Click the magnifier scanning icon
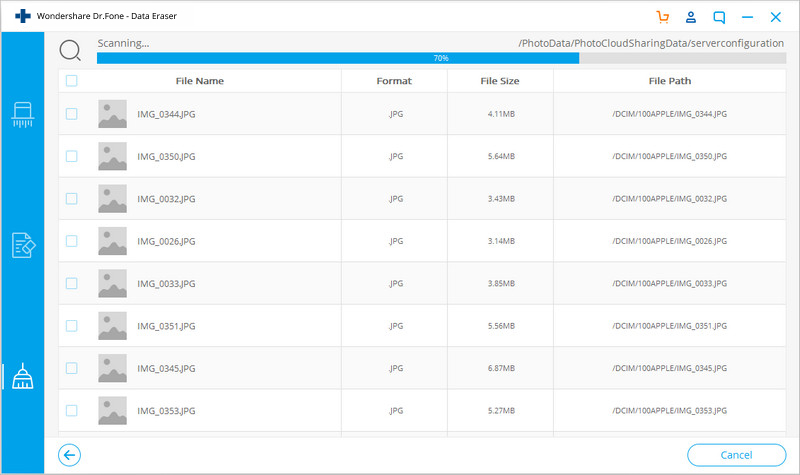The image size is (800, 475). [x=70, y=51]
